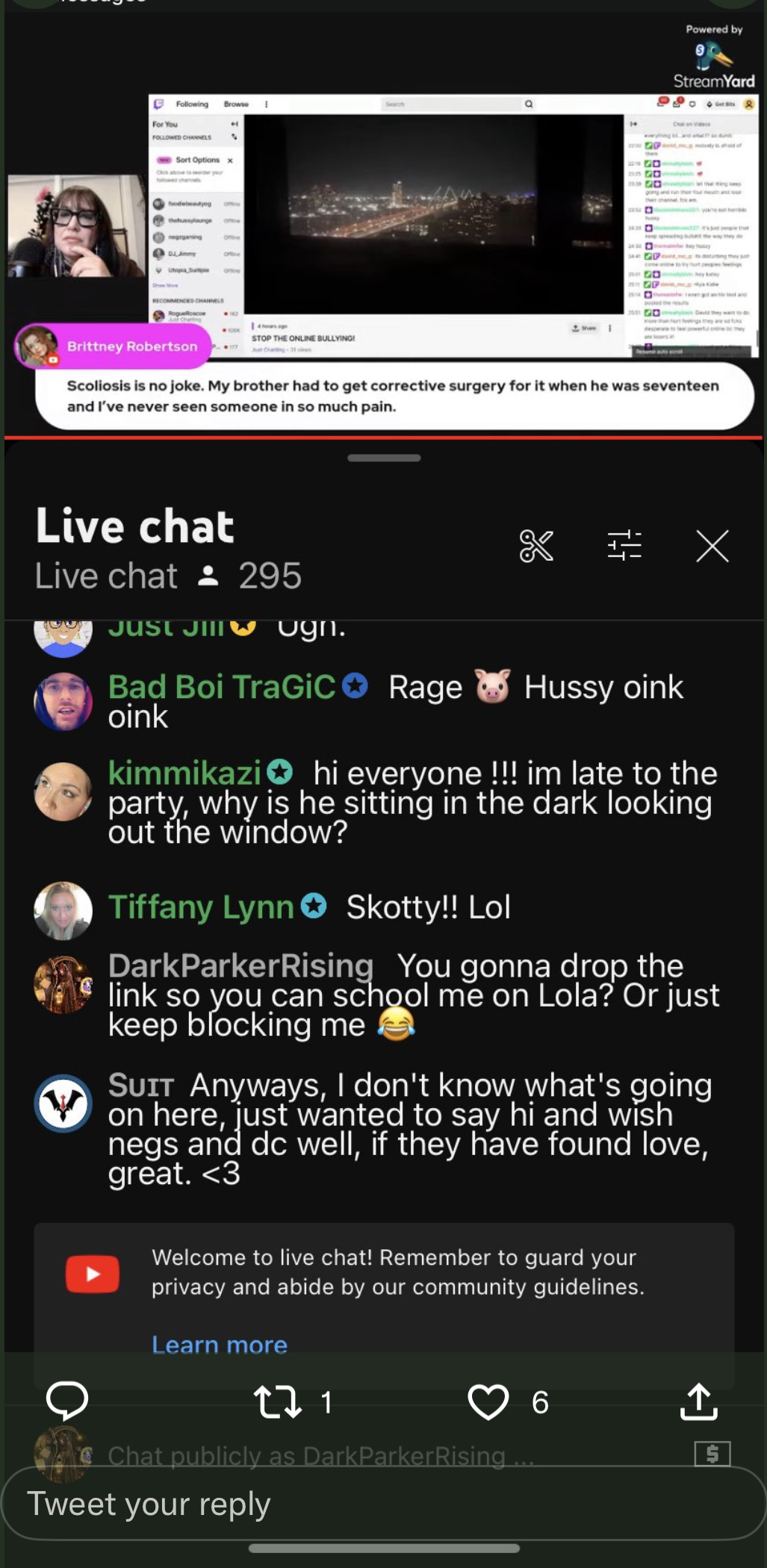Select kimmikazi's username in chat
The image size is (767, 1568).
pos(184,773)
